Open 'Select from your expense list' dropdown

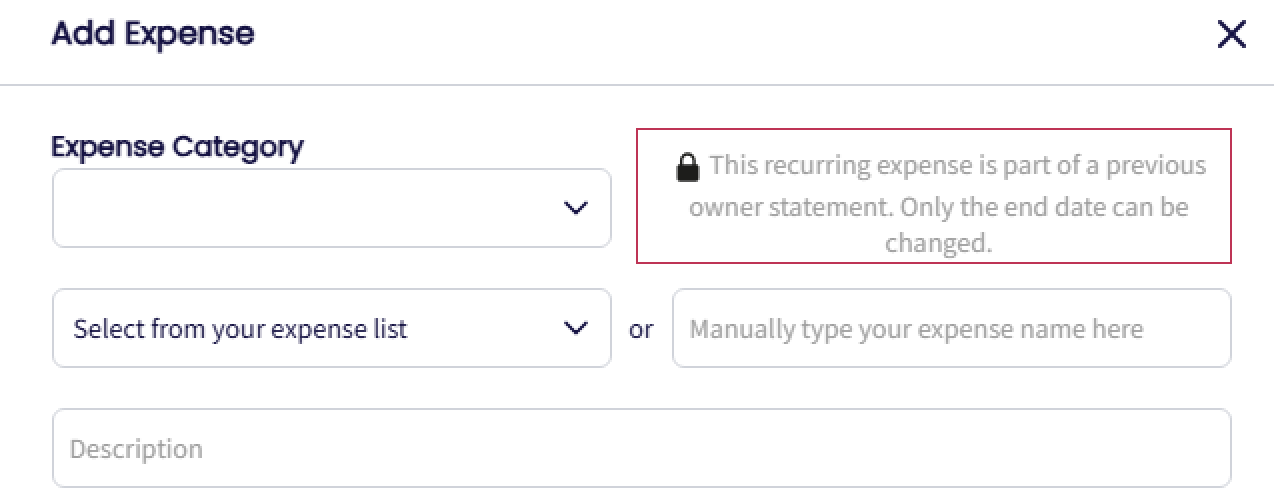pyautogui.click(x=331, y=328)
